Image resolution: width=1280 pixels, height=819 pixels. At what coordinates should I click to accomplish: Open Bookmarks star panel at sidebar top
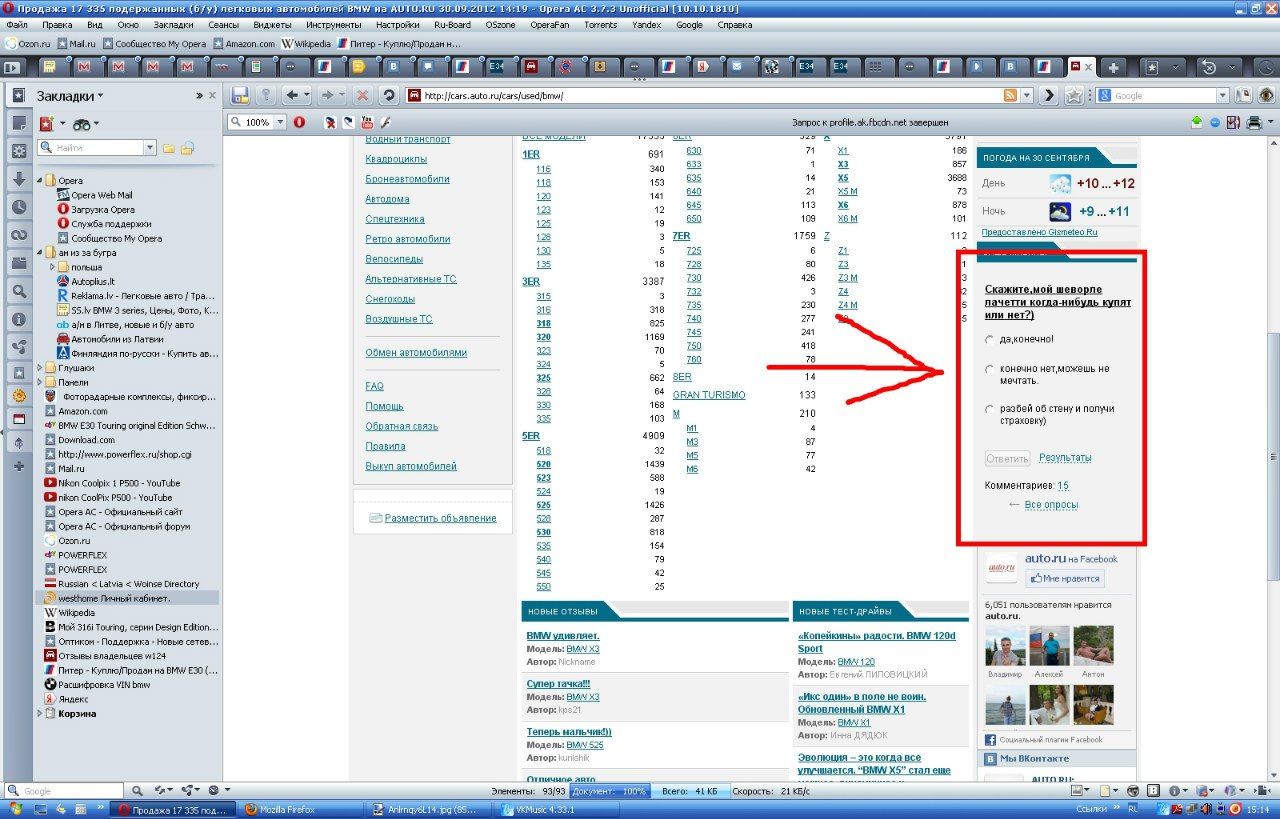point(19,95)
